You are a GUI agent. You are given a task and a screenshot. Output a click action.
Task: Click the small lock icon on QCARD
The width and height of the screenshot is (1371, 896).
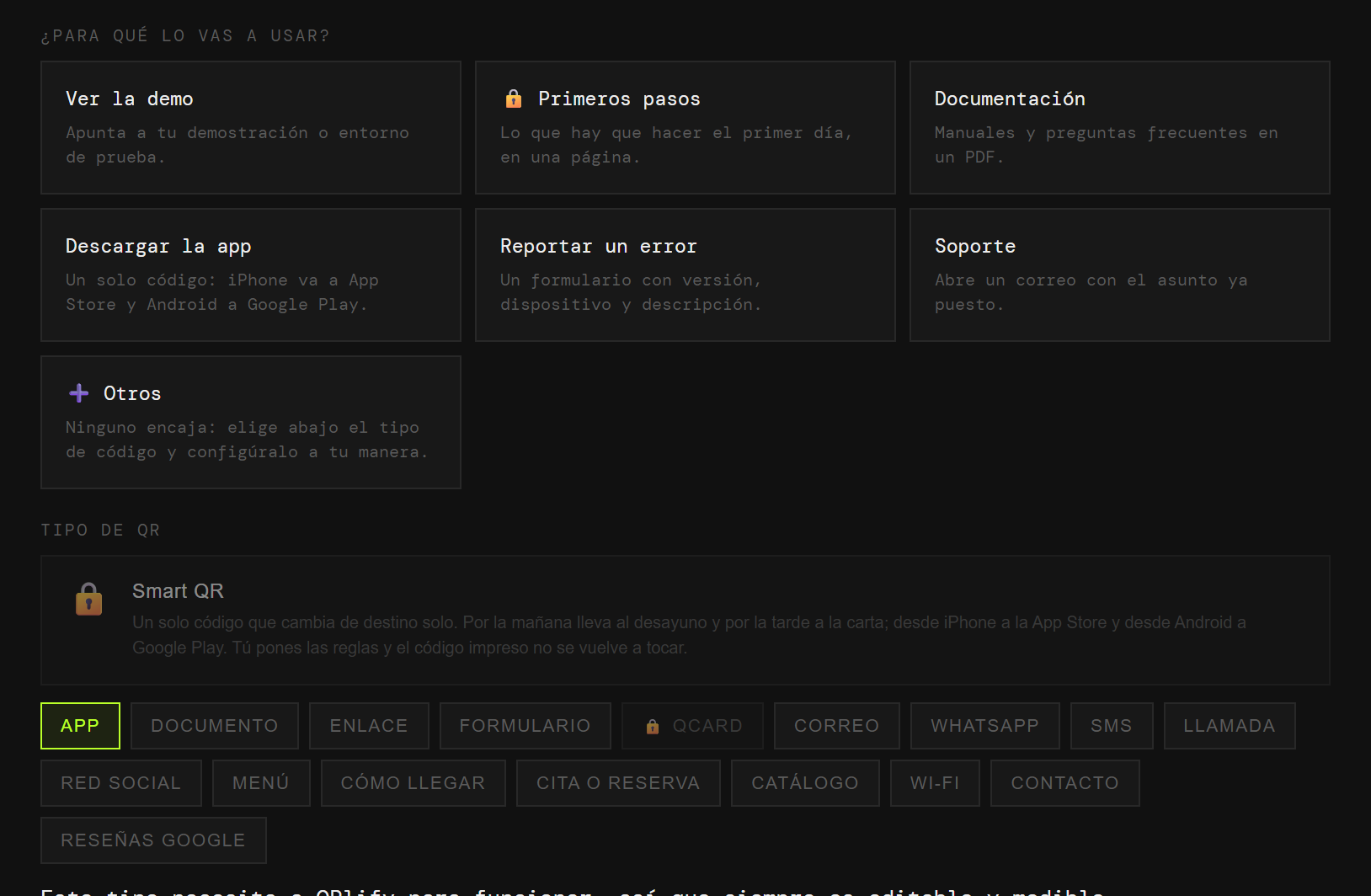[x=653, y=726]
